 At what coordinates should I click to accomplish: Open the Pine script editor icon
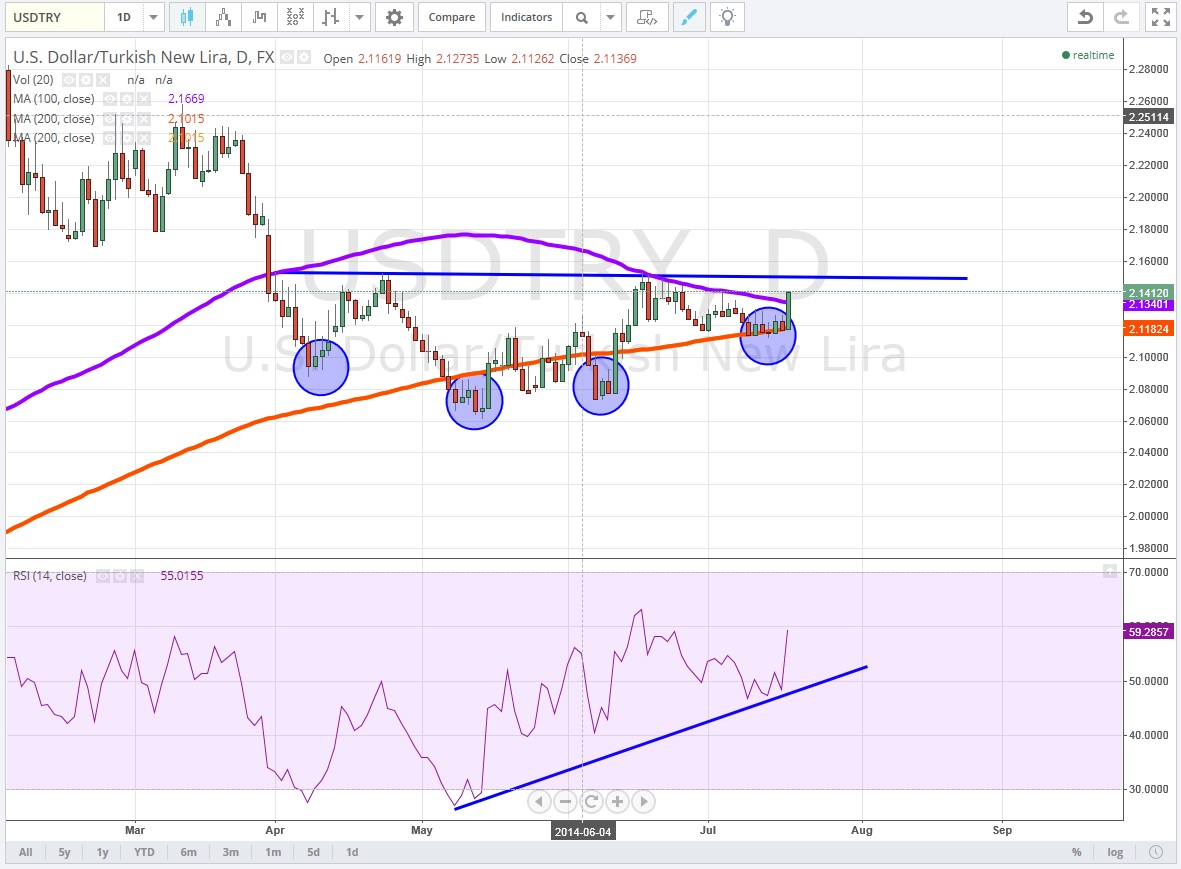coord(647,17)
